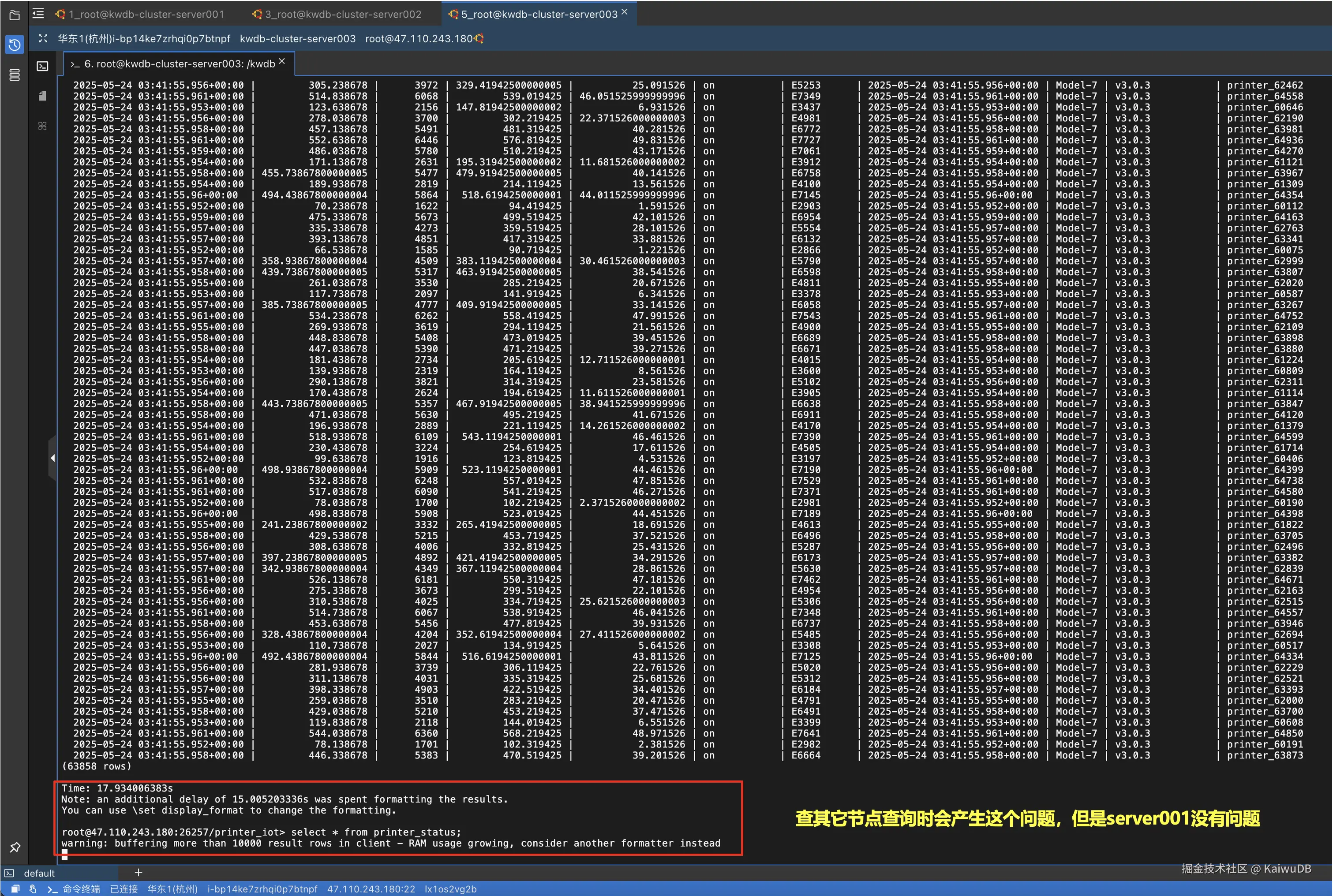Click the 47.110.243.180:22 address in status bar
1333x896 pixels.
[x=371, y=889]
